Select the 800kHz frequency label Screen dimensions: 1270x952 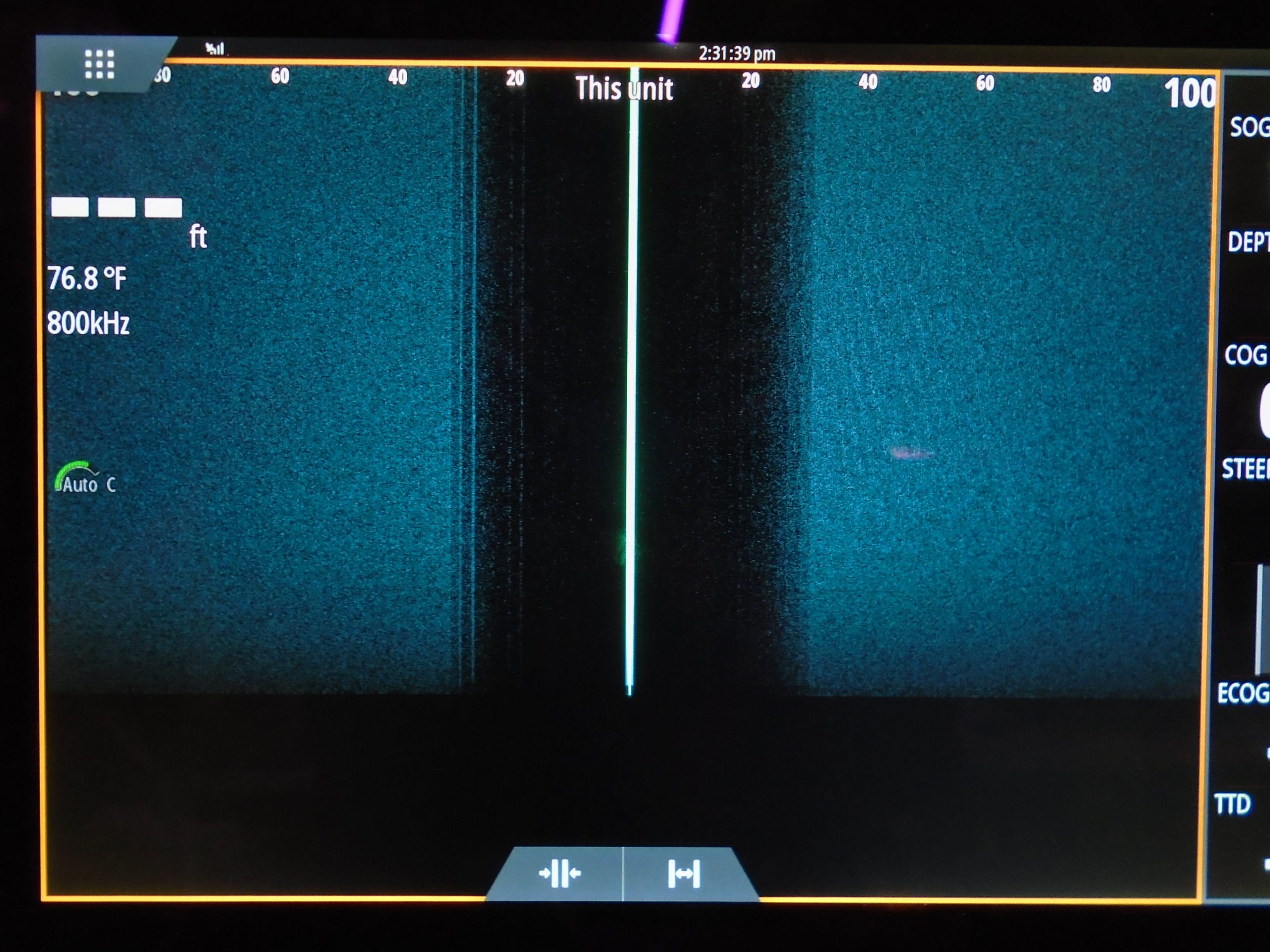tap(88, 323)
